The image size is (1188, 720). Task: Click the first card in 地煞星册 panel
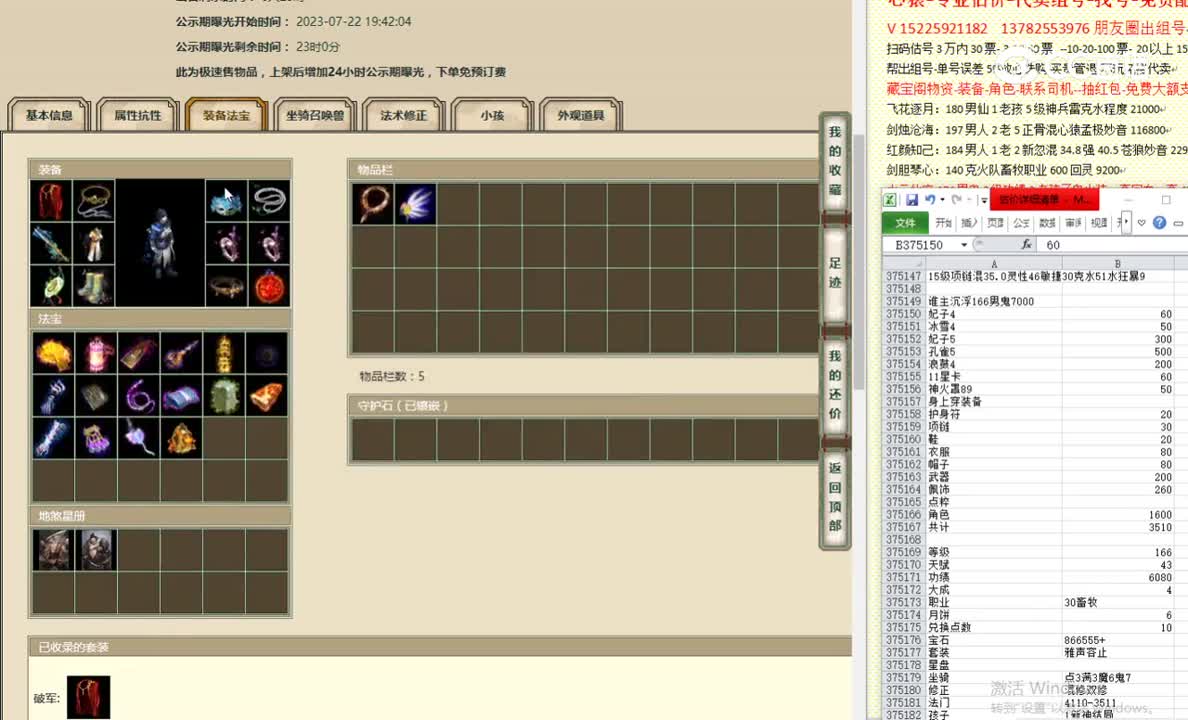click(x=53, y=548)
